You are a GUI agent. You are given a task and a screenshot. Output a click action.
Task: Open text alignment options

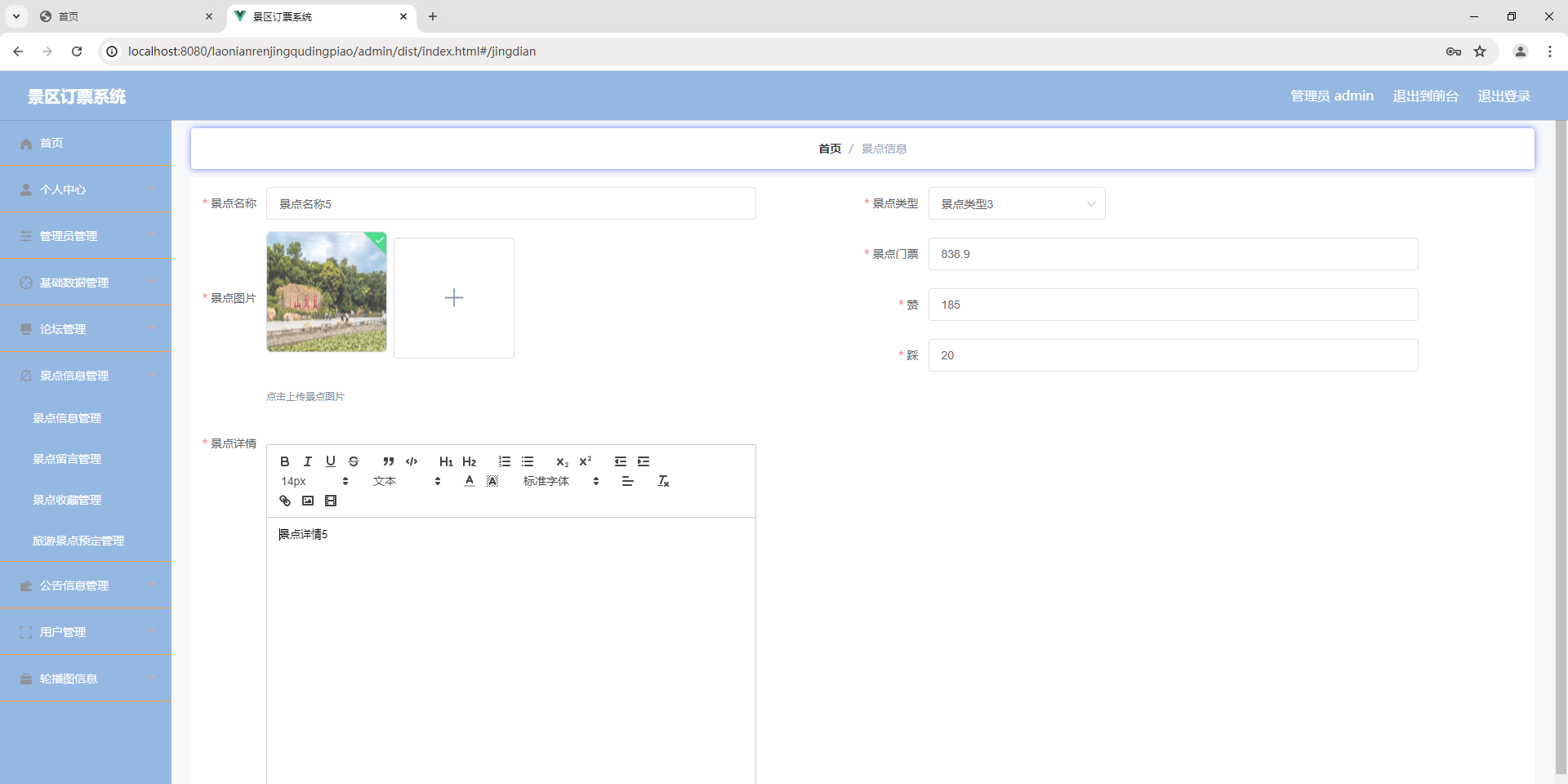point(627,481)
